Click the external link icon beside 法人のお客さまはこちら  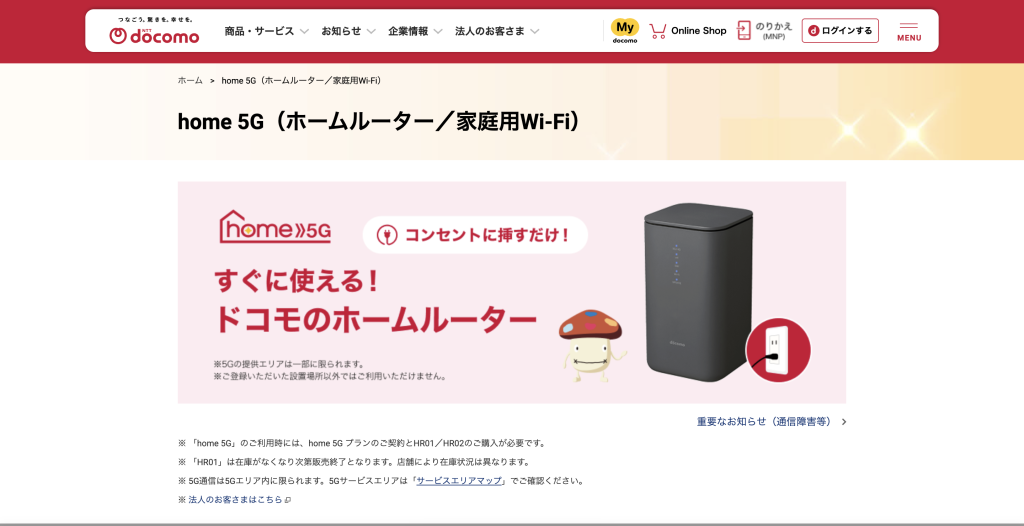pyautogui.click(x=288, y=500)
